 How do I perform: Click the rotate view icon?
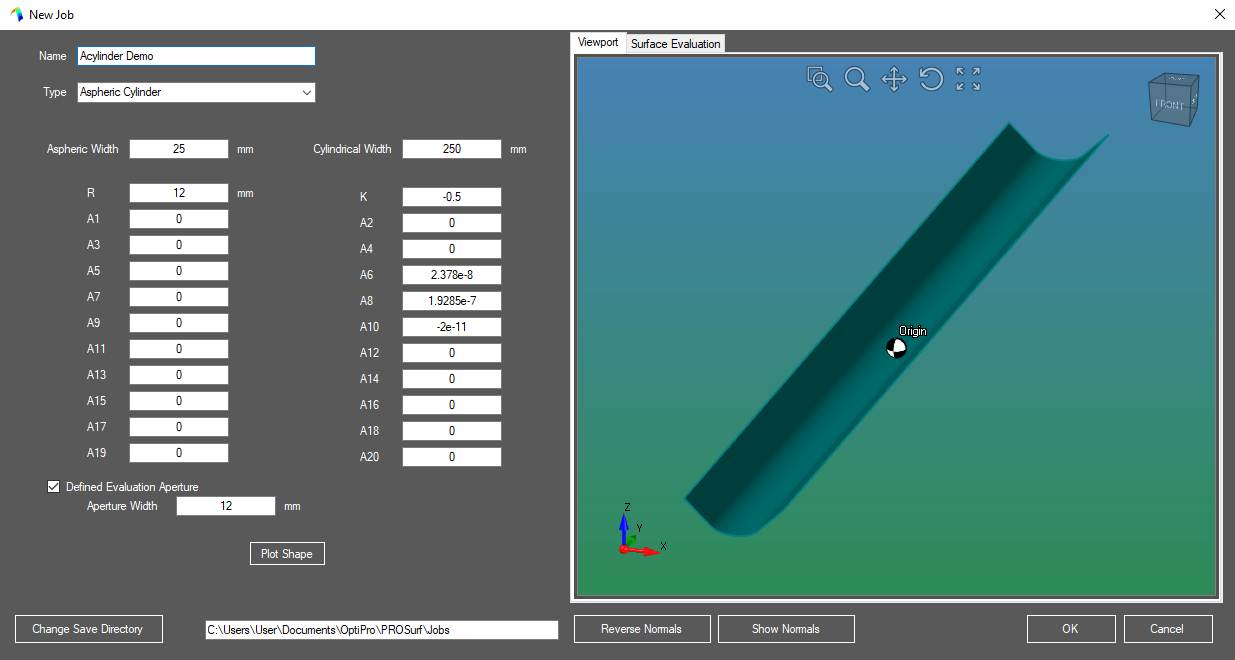pyautogui.click(x=931, y=80)
